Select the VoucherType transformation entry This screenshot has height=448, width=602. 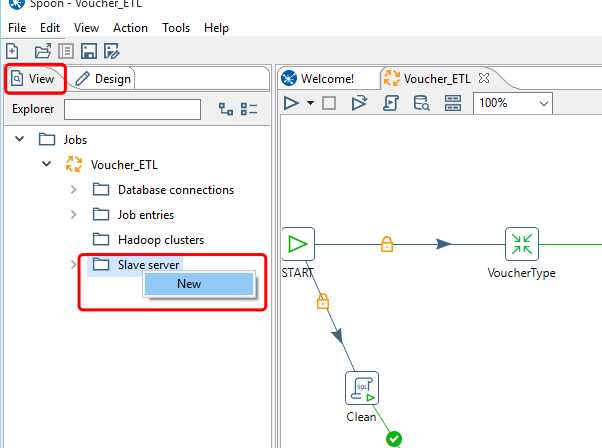click(x=522, y=244)
